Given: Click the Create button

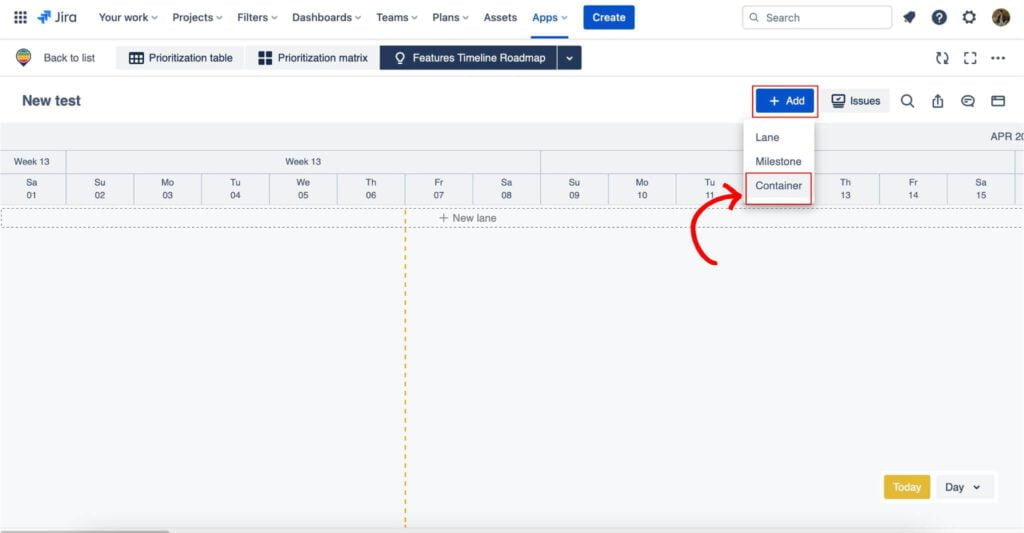Looking at the screenshot, I should [x=609, y=18].
